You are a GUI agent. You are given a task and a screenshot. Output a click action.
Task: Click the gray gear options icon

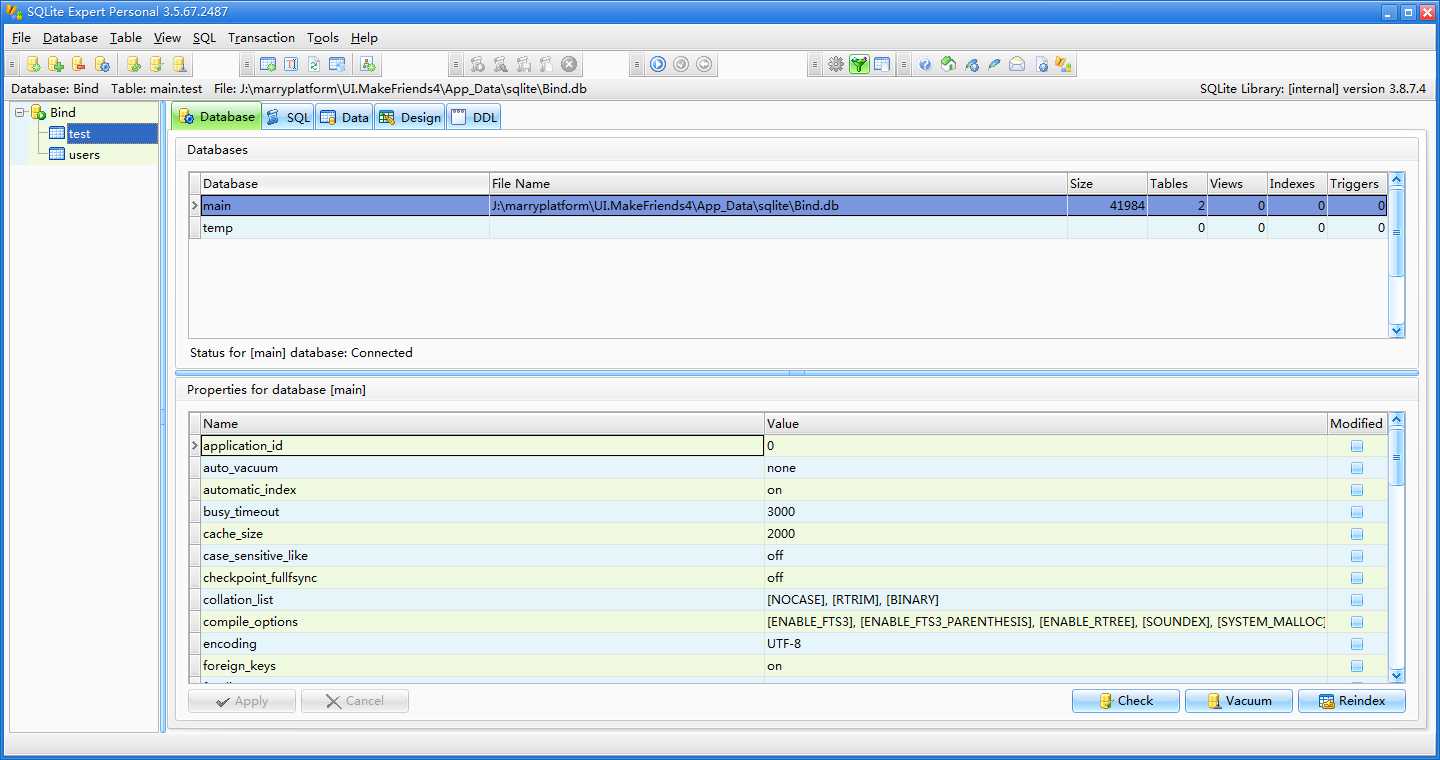(x=836, y=64)
